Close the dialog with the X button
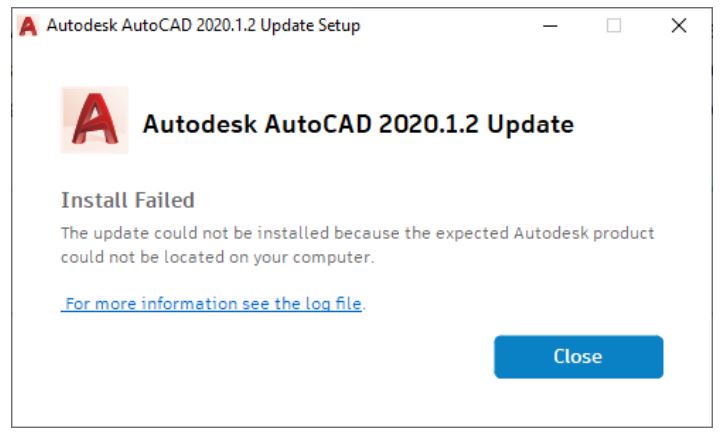This screenshot has height=442, width=728. click(x=679, y=26)
